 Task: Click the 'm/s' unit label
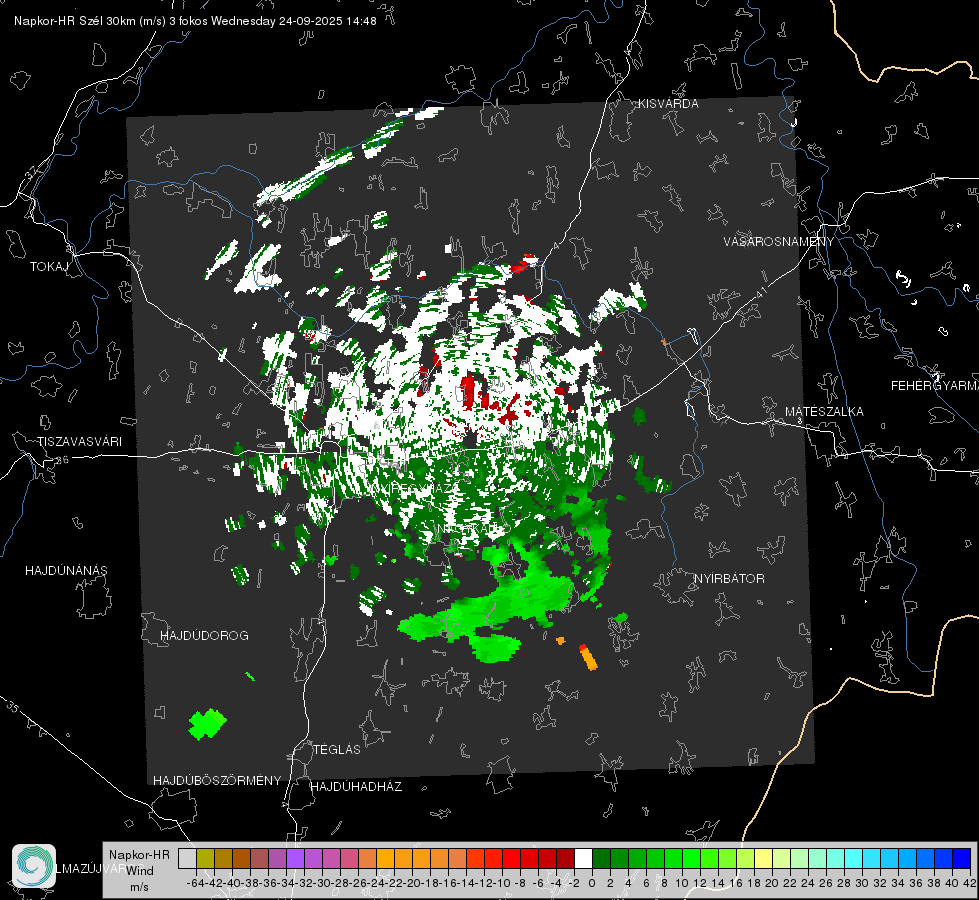(x=139, y=887)
